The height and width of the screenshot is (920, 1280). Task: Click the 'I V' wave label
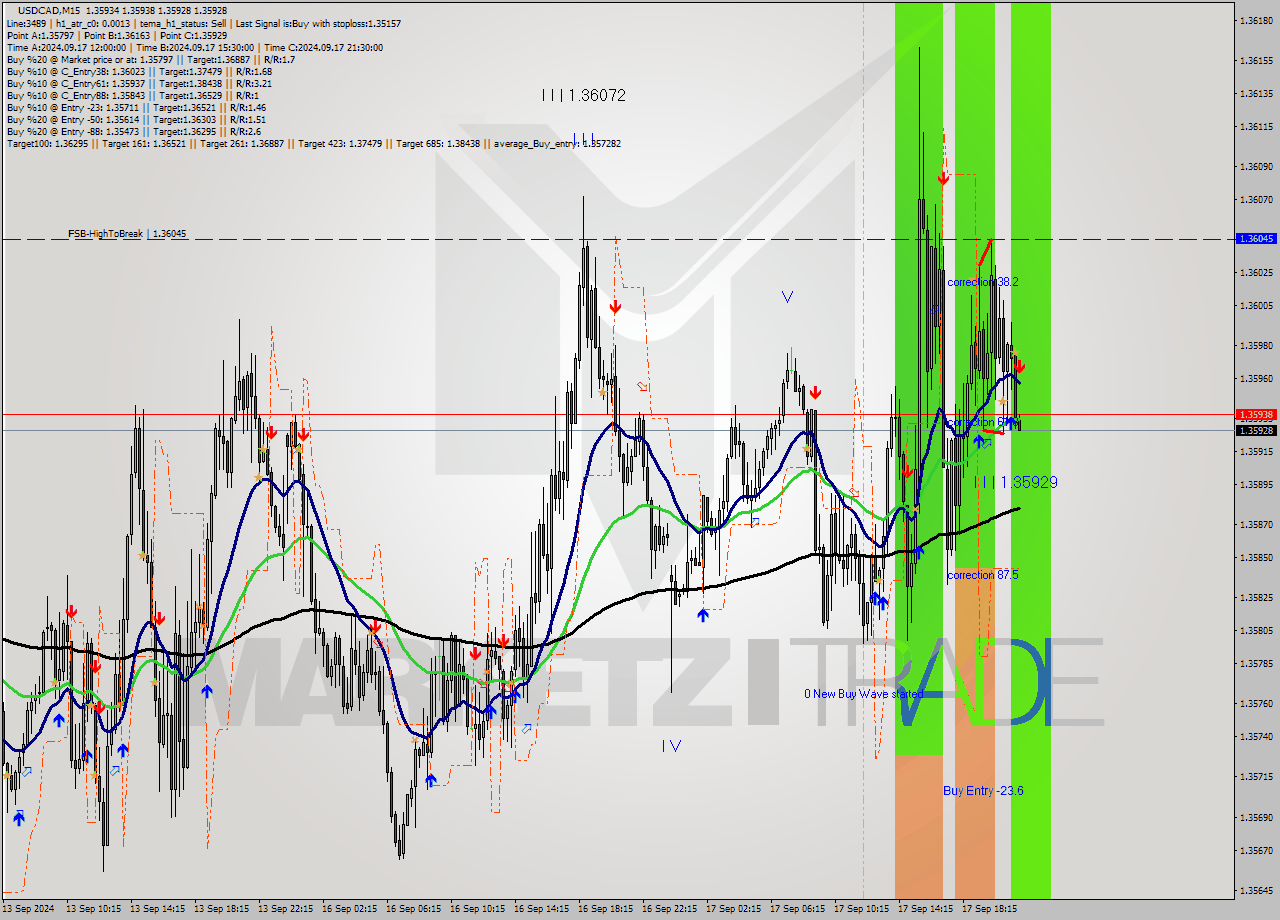[x=671, y=745]
